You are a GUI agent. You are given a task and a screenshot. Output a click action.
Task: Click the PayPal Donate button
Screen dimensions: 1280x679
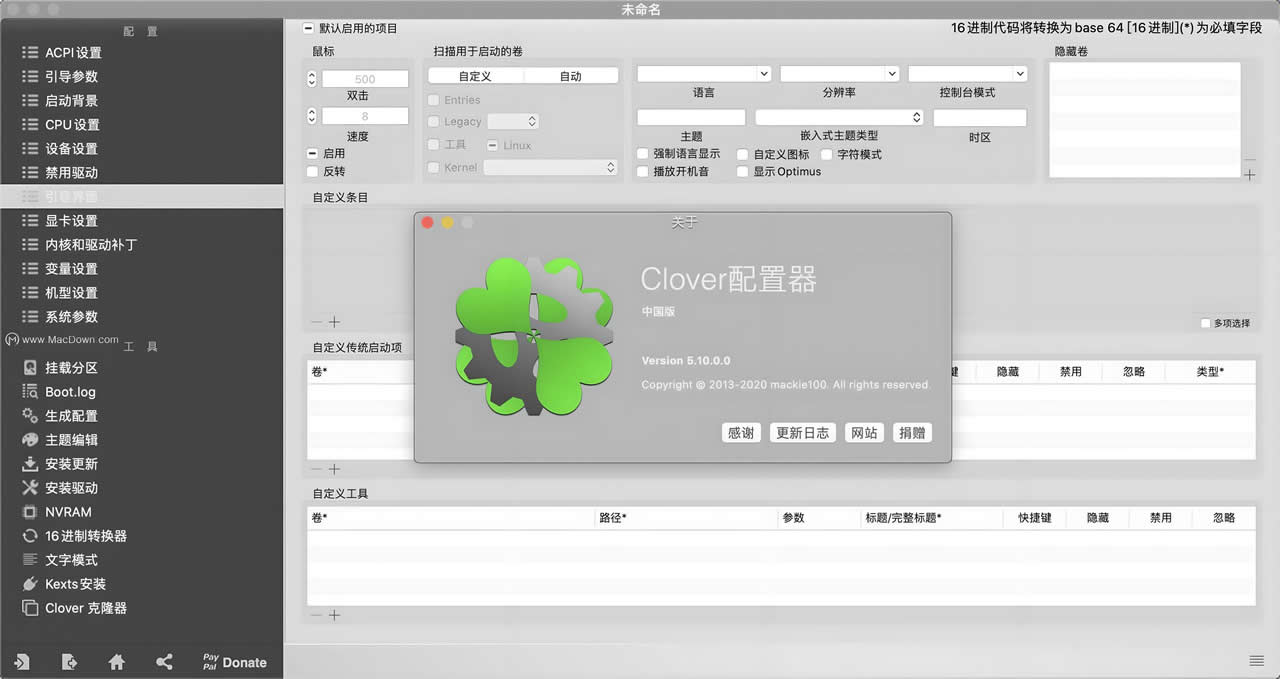click(x=235, y=662)
